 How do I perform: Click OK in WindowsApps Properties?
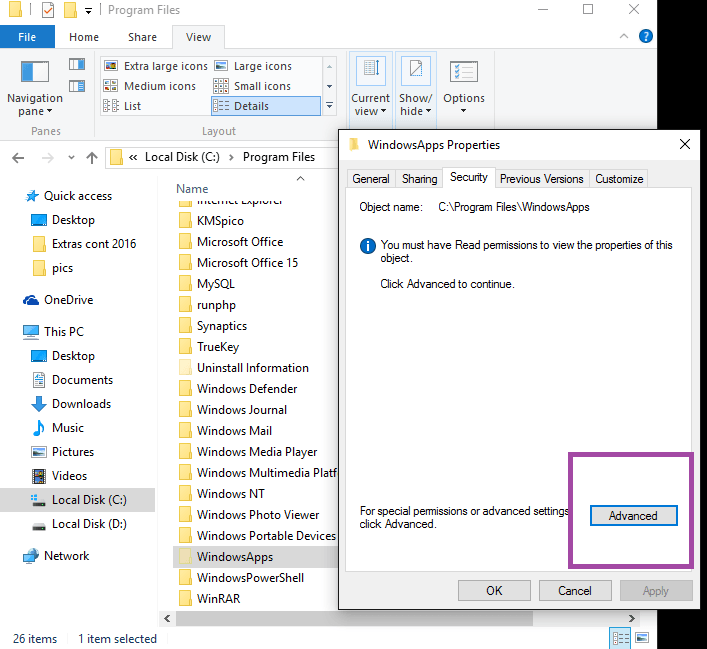click(x=494, y=591)
